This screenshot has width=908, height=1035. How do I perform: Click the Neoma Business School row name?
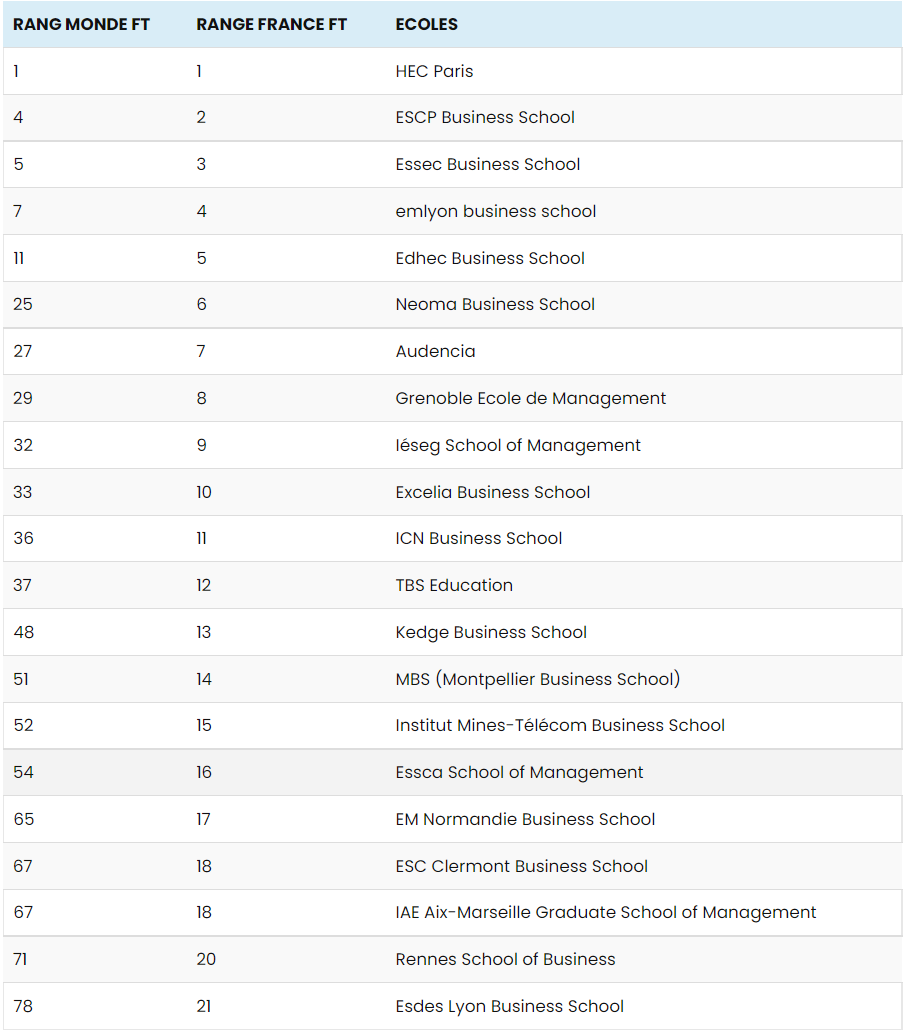495,304
